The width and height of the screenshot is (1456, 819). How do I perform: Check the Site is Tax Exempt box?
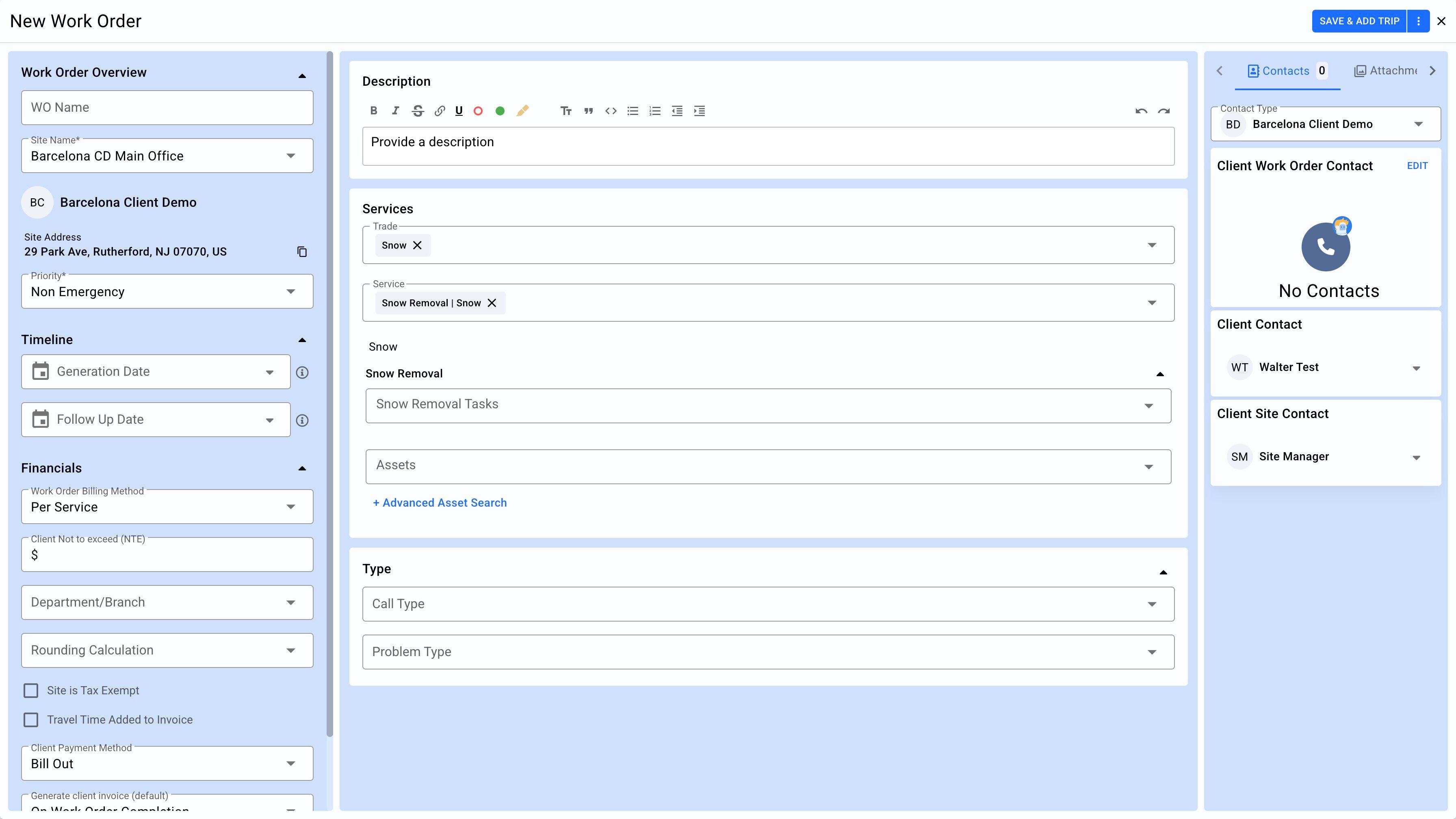click(x=31, y=691)
